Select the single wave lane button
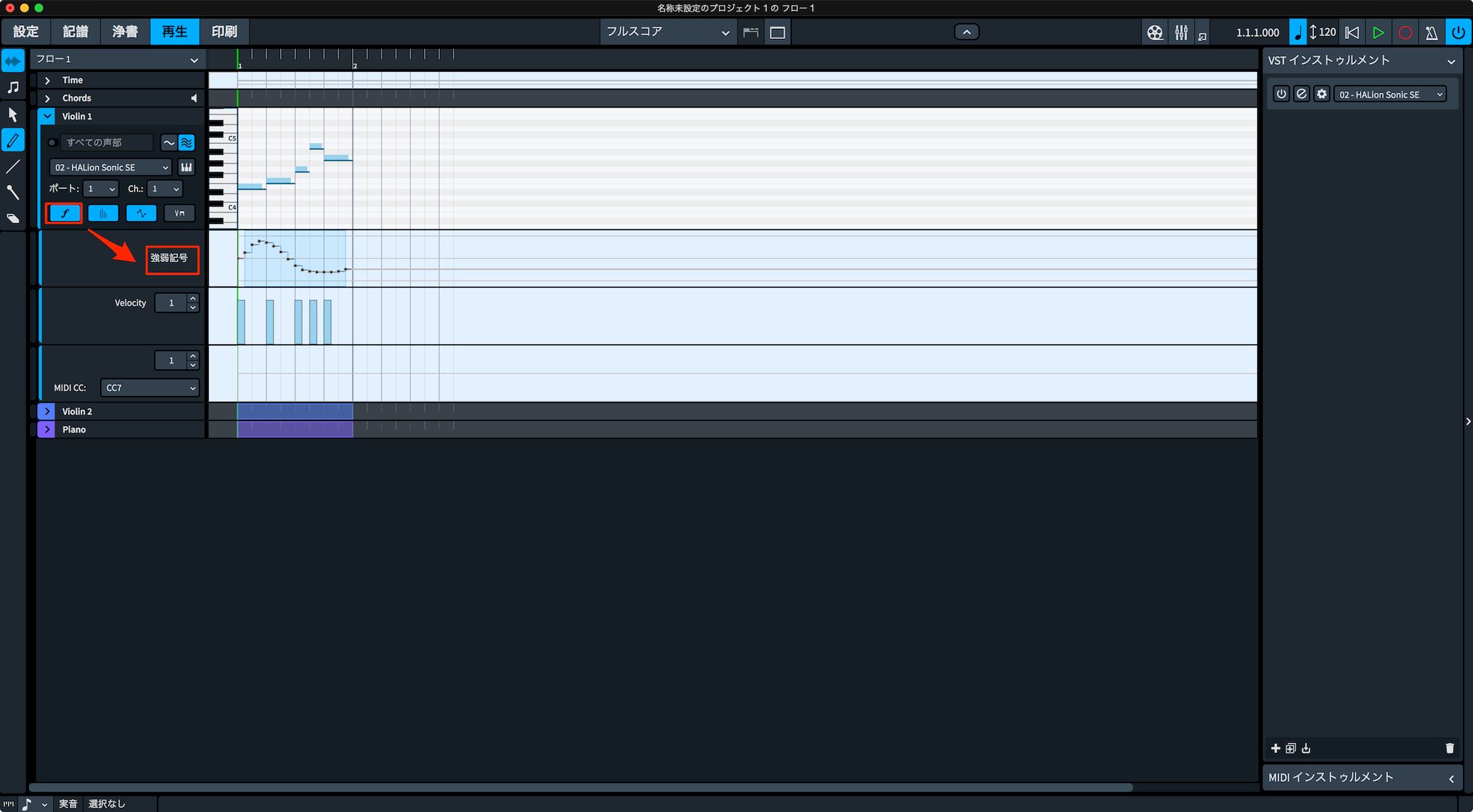Screen dimensions: 1473x812 [x=168, y=143]
